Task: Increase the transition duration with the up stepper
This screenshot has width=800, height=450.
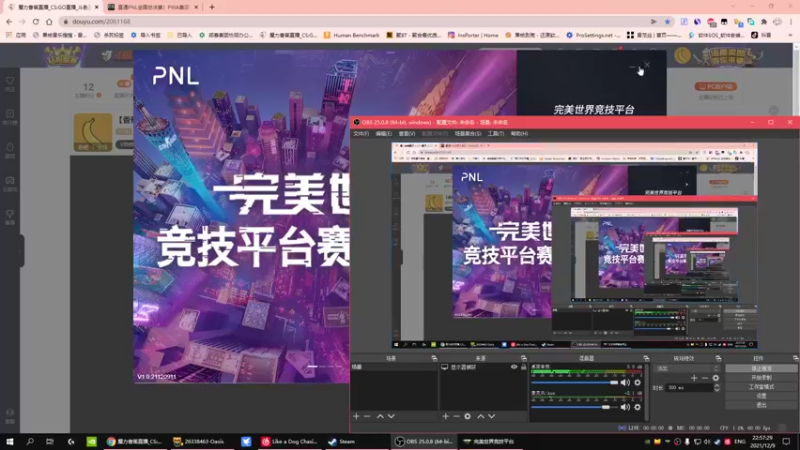Action: [x=717, y=386]
